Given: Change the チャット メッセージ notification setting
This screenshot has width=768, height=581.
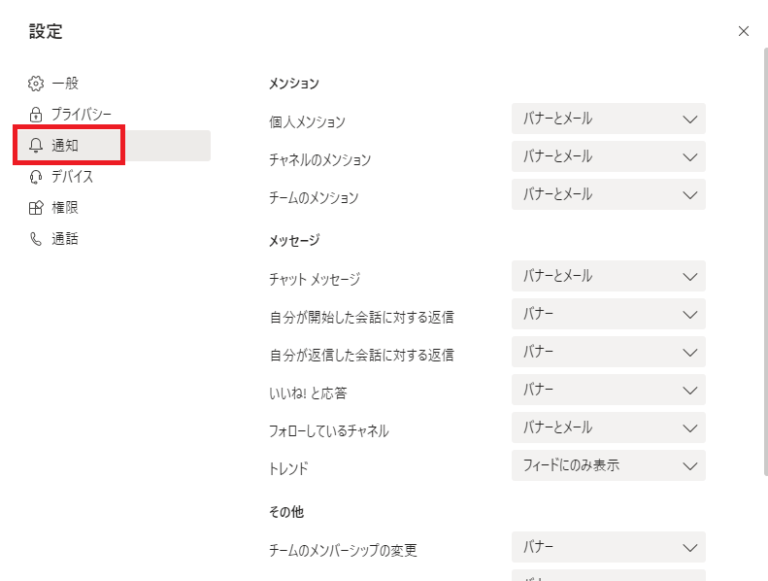Looking at the screenshot, I should pos(608,276).
